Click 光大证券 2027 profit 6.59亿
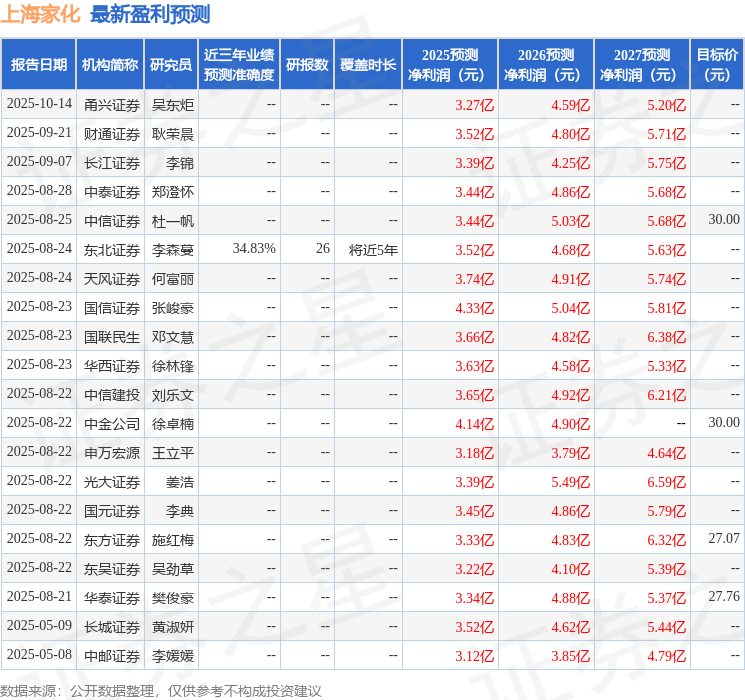The image size is (745, 700). tap(666, 482)
